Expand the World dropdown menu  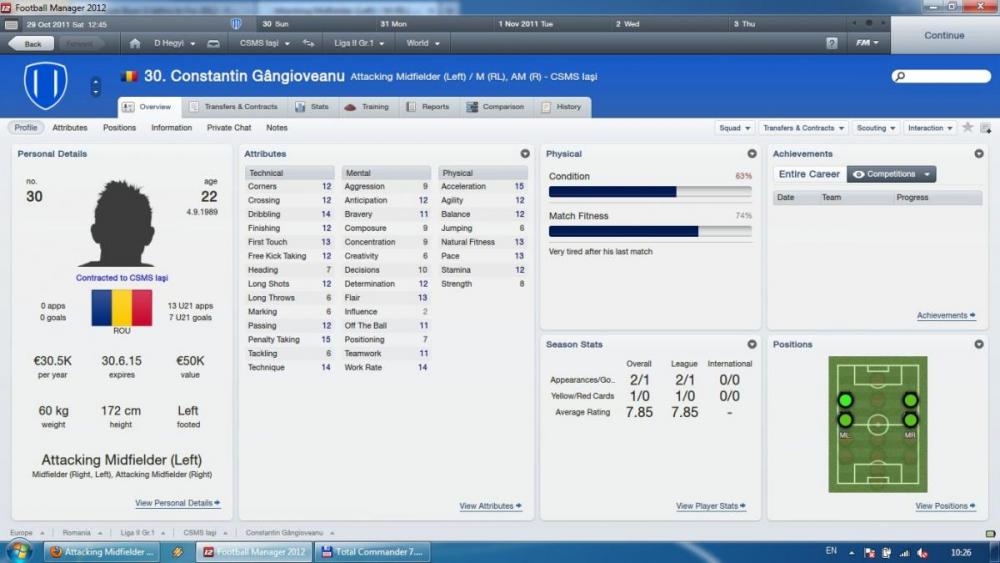tap(423, 43)
